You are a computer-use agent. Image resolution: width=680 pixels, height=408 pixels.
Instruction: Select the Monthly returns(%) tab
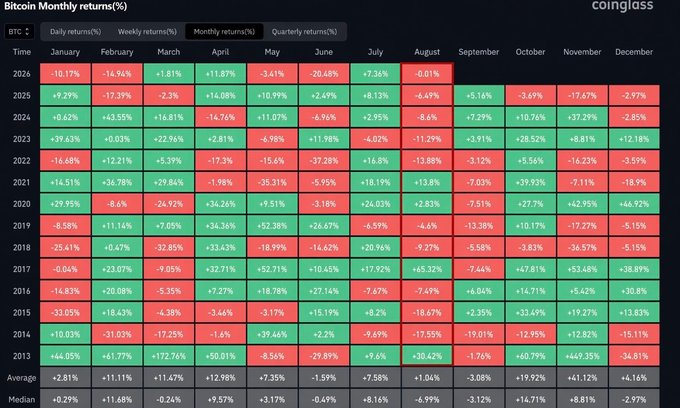(224, 32)
